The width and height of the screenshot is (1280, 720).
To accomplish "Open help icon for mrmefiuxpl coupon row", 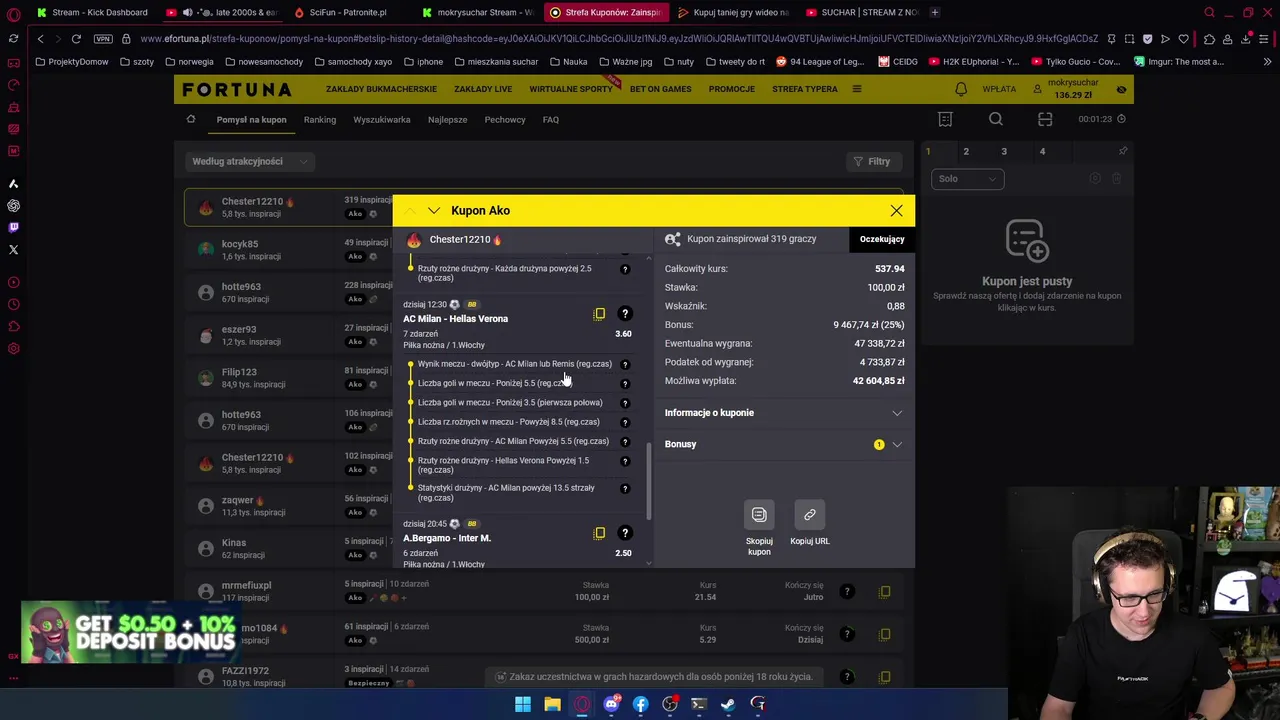I will point(847,592).
